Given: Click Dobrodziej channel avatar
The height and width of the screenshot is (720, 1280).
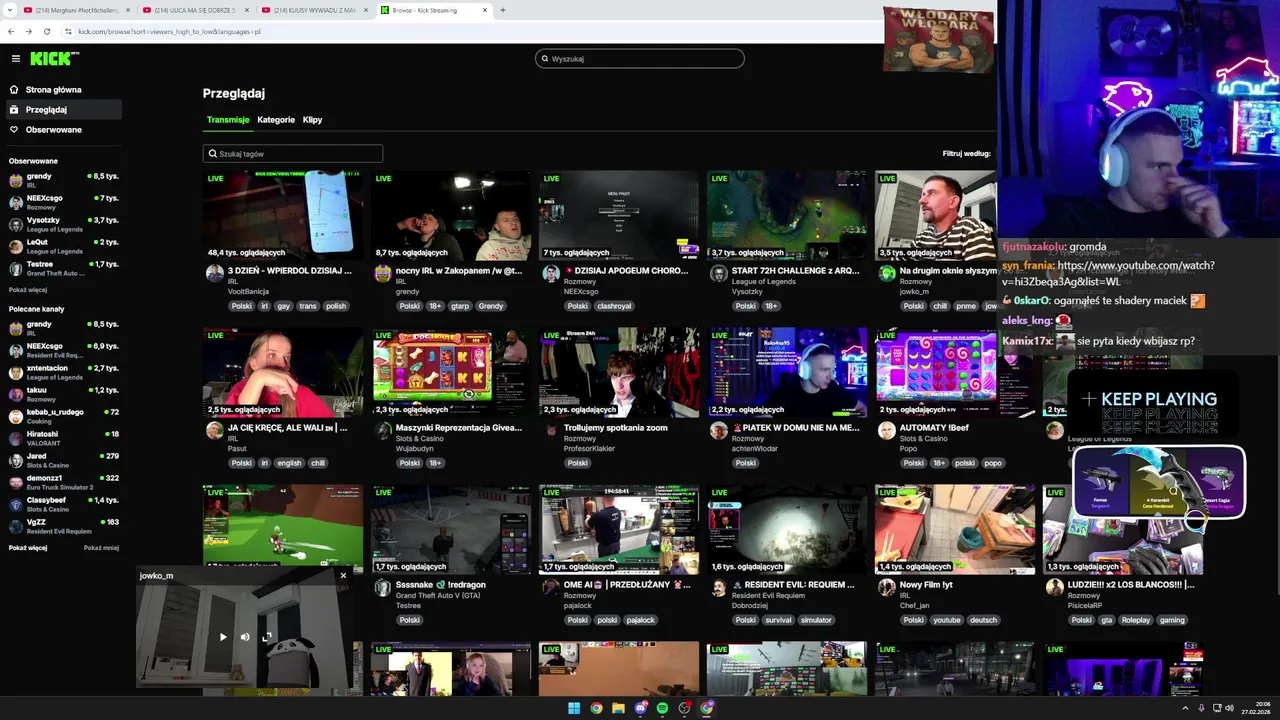Looking at the screenshot, I should click(x=718, y=587).
